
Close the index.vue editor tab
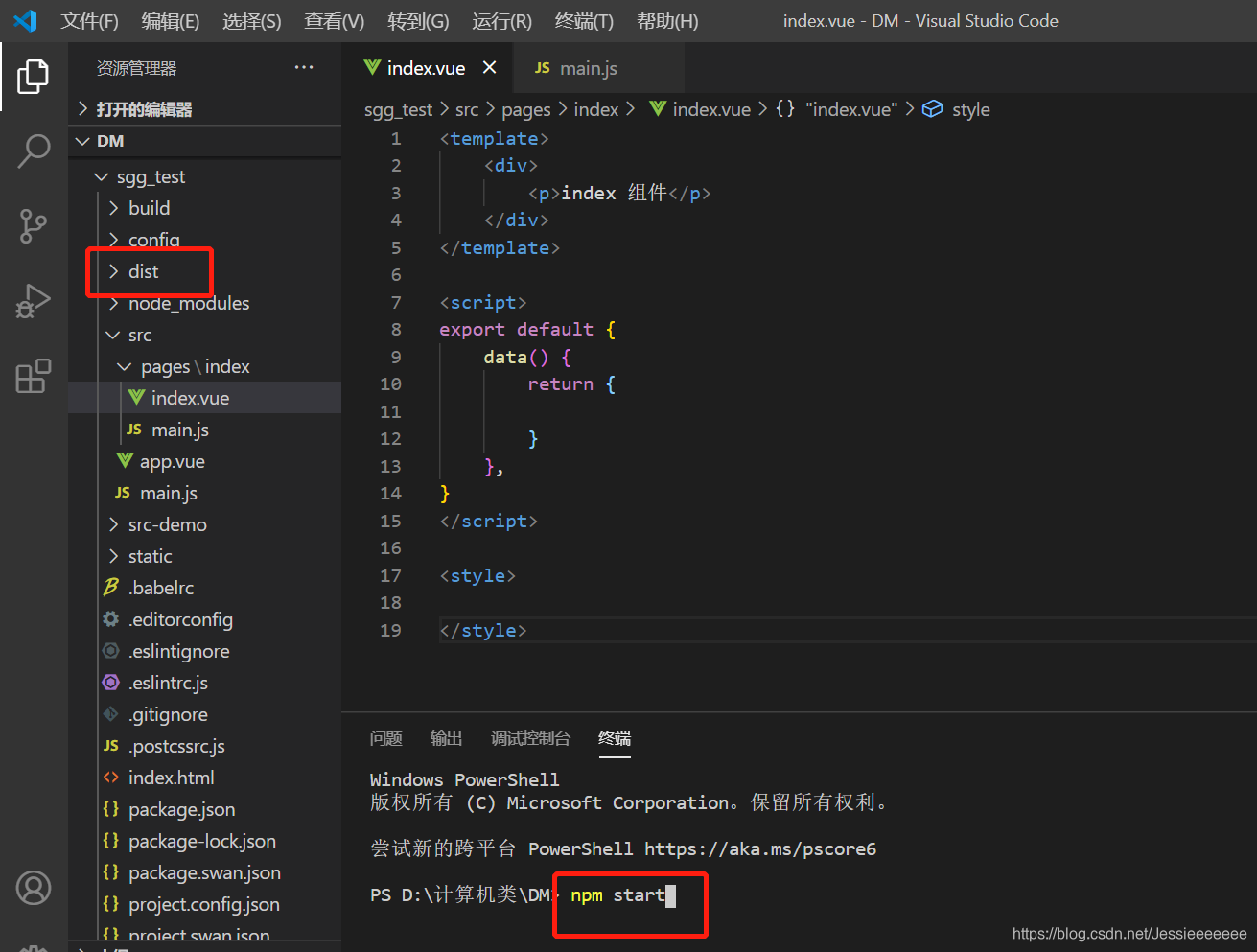tap(489, 67)
